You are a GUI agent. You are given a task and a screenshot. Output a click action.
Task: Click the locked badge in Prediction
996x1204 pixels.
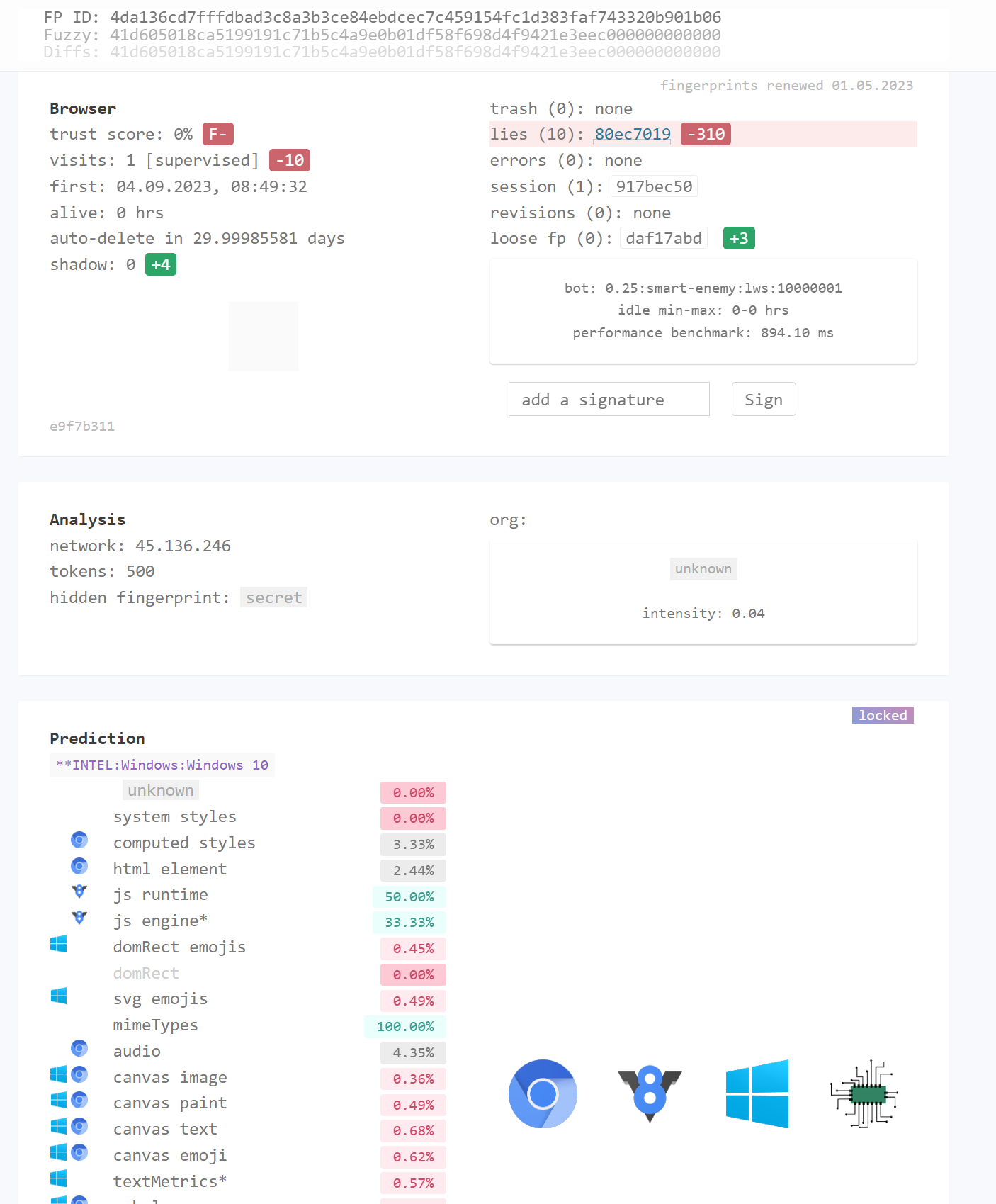point(882,715)
